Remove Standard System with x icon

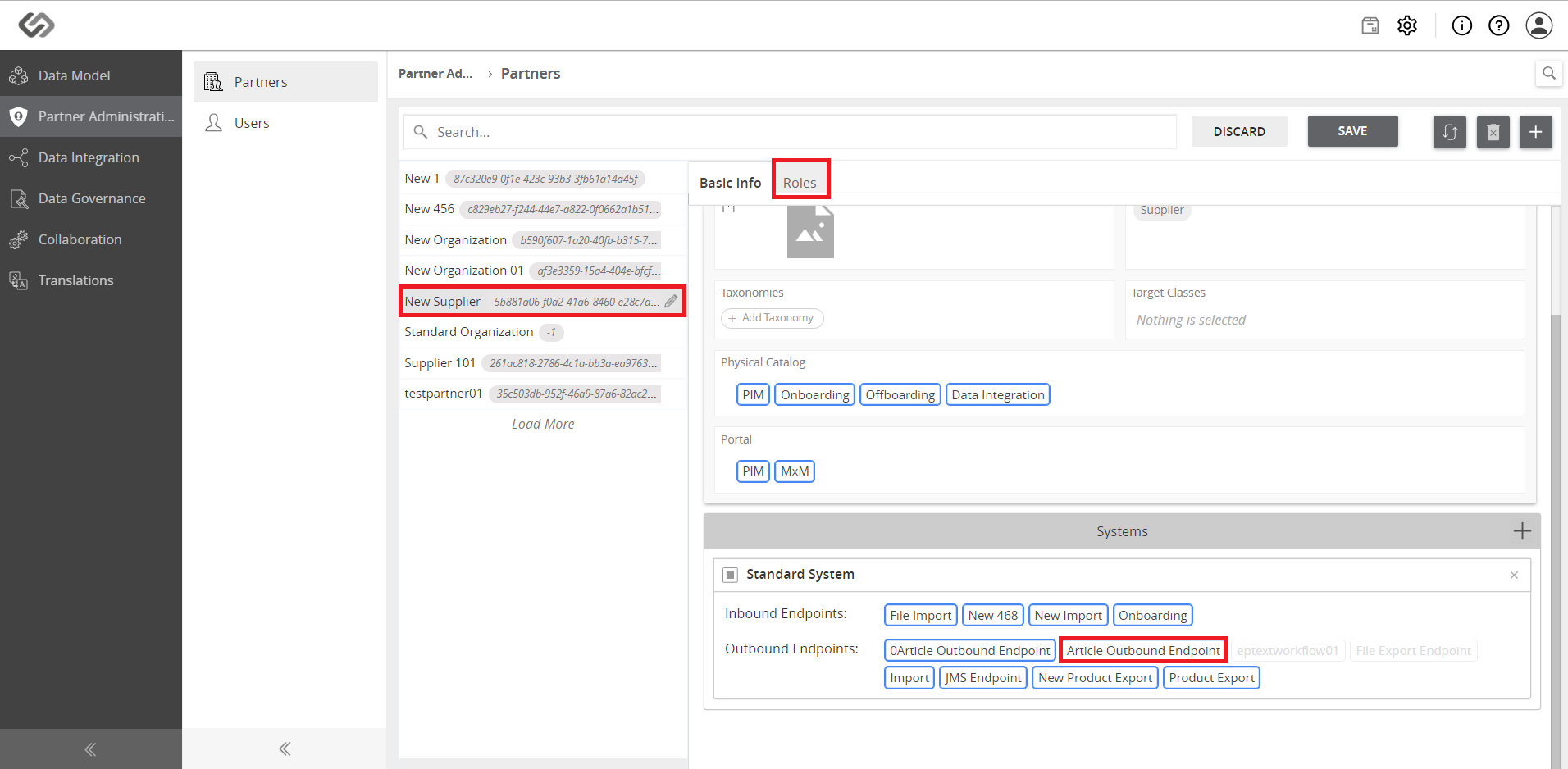1514,575
